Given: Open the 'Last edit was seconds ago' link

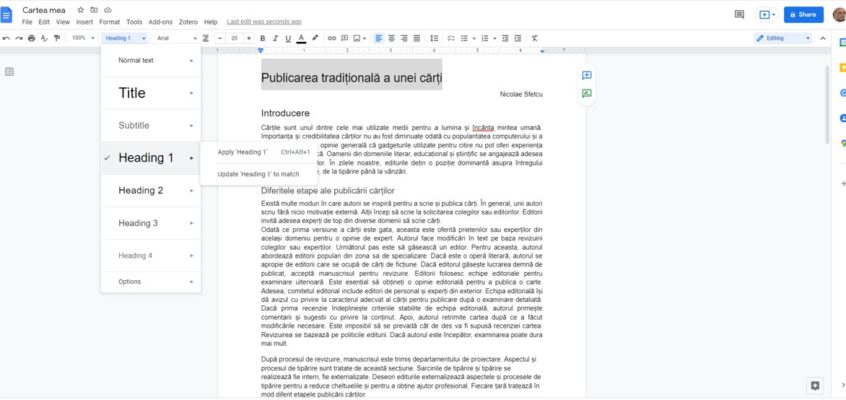Looking at the screenshot, I should click(264, 22).
